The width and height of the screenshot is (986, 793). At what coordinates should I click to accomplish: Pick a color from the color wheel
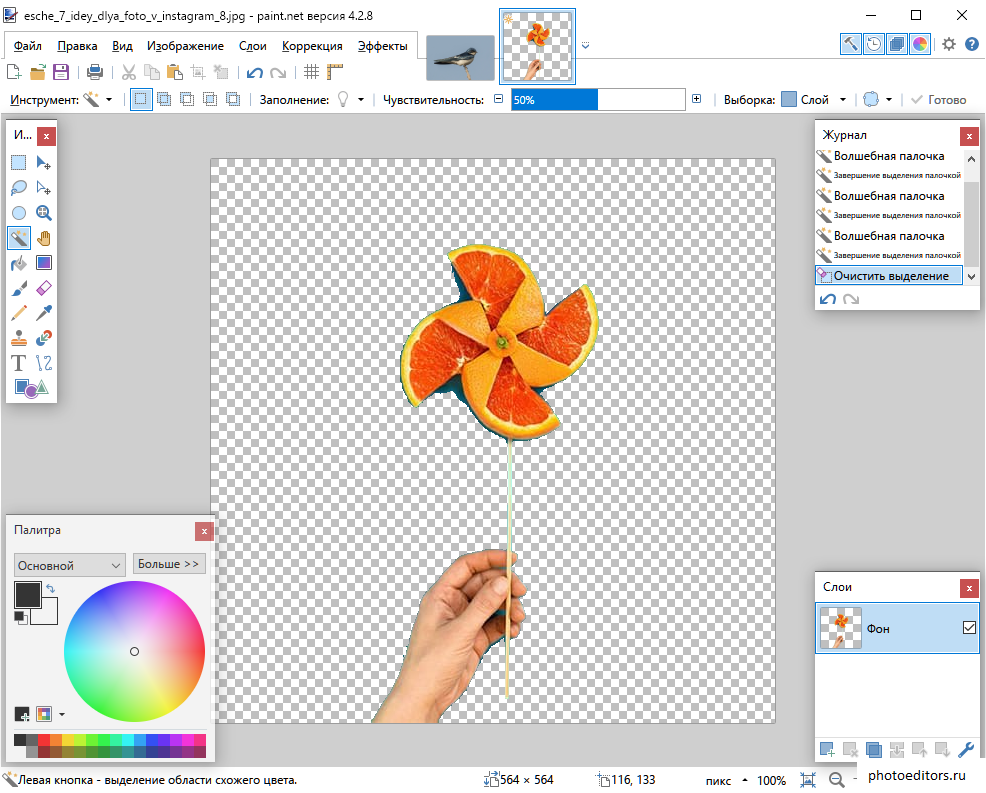click(x=134, y=652)
